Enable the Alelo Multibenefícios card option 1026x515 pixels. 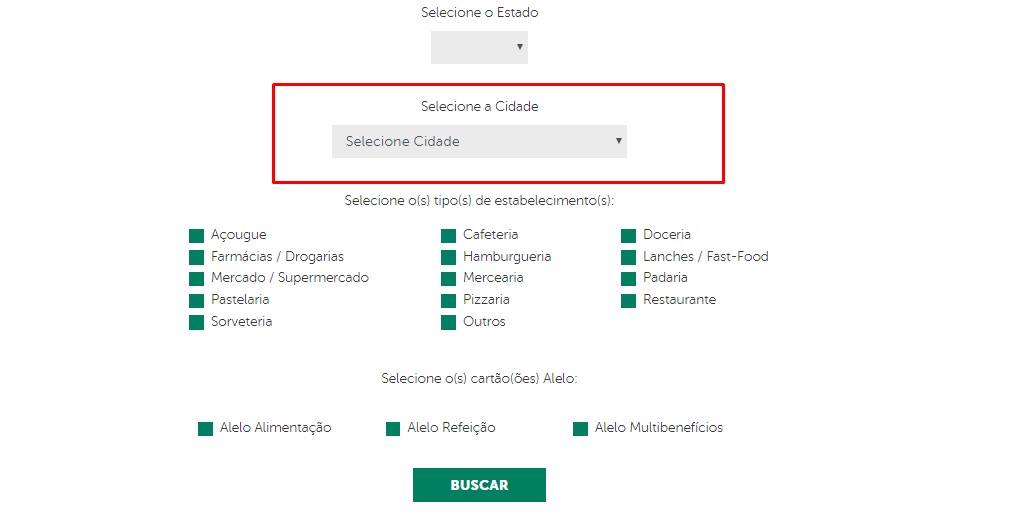tap(580, 429)
